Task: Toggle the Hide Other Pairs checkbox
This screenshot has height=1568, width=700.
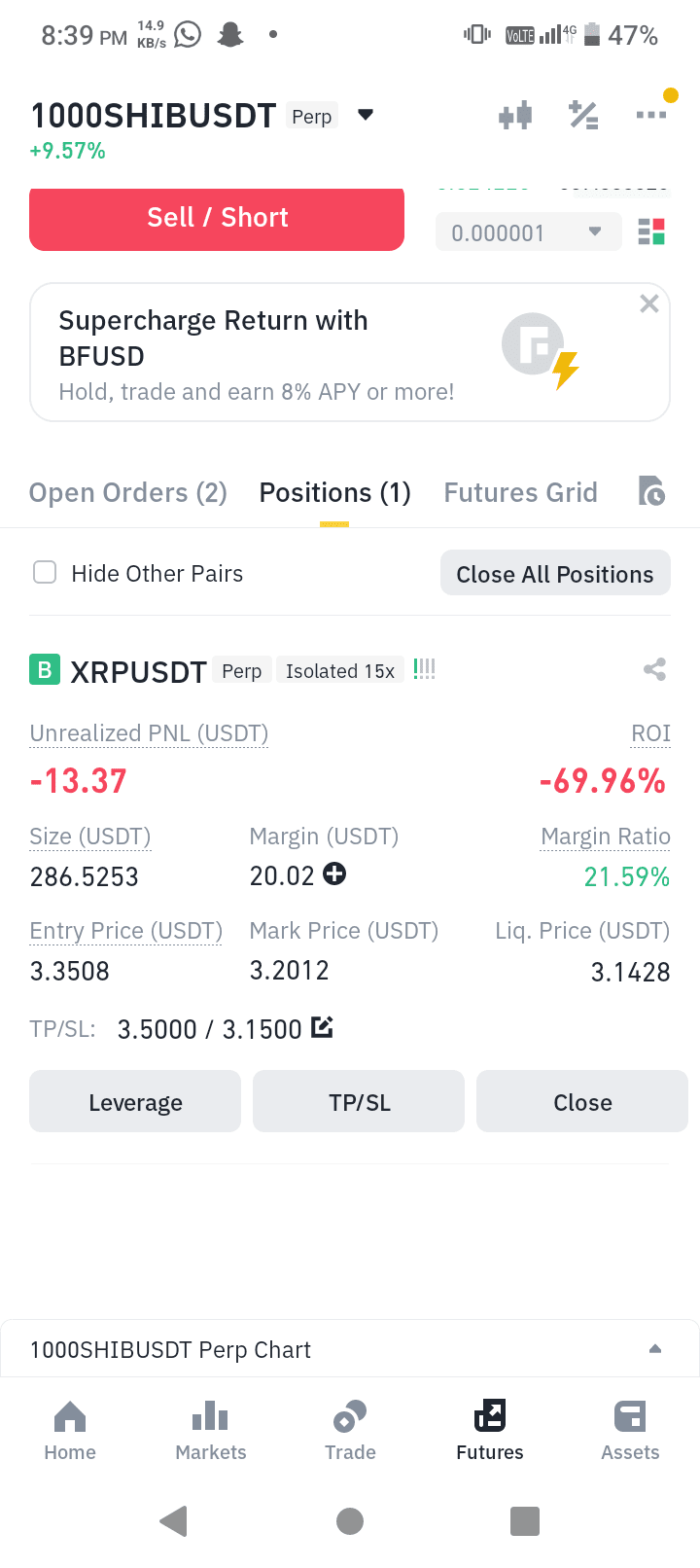Action: 45,572
